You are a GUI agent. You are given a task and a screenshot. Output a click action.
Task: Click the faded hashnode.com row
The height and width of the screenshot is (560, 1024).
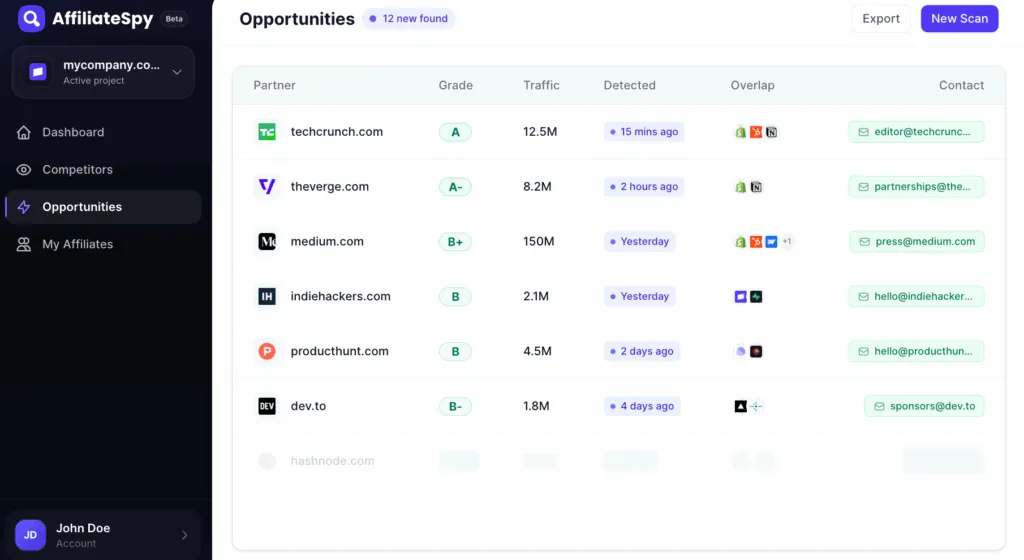point(618,461)
